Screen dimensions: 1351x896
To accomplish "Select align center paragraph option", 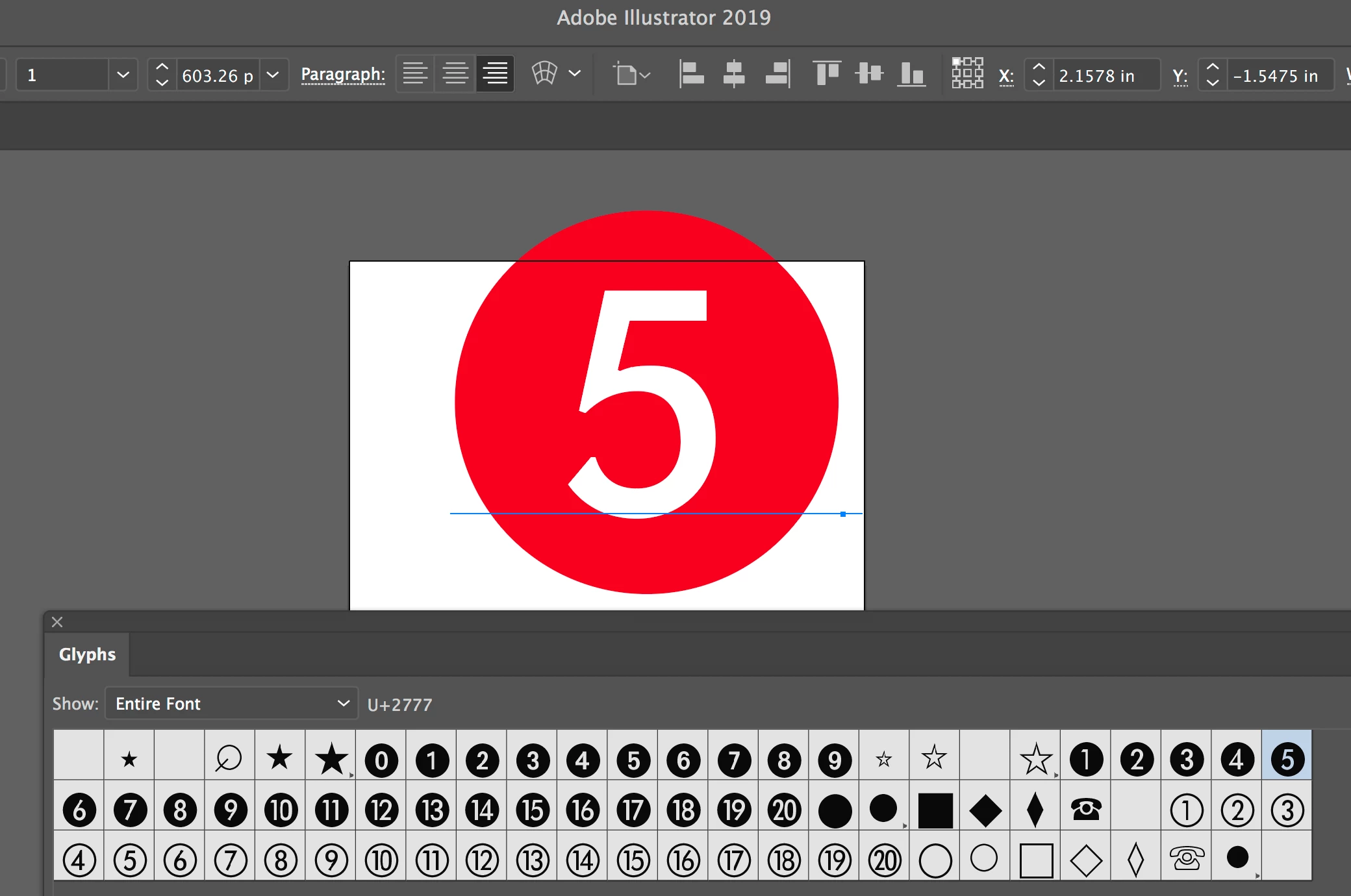I will click(x=455, y=74).
